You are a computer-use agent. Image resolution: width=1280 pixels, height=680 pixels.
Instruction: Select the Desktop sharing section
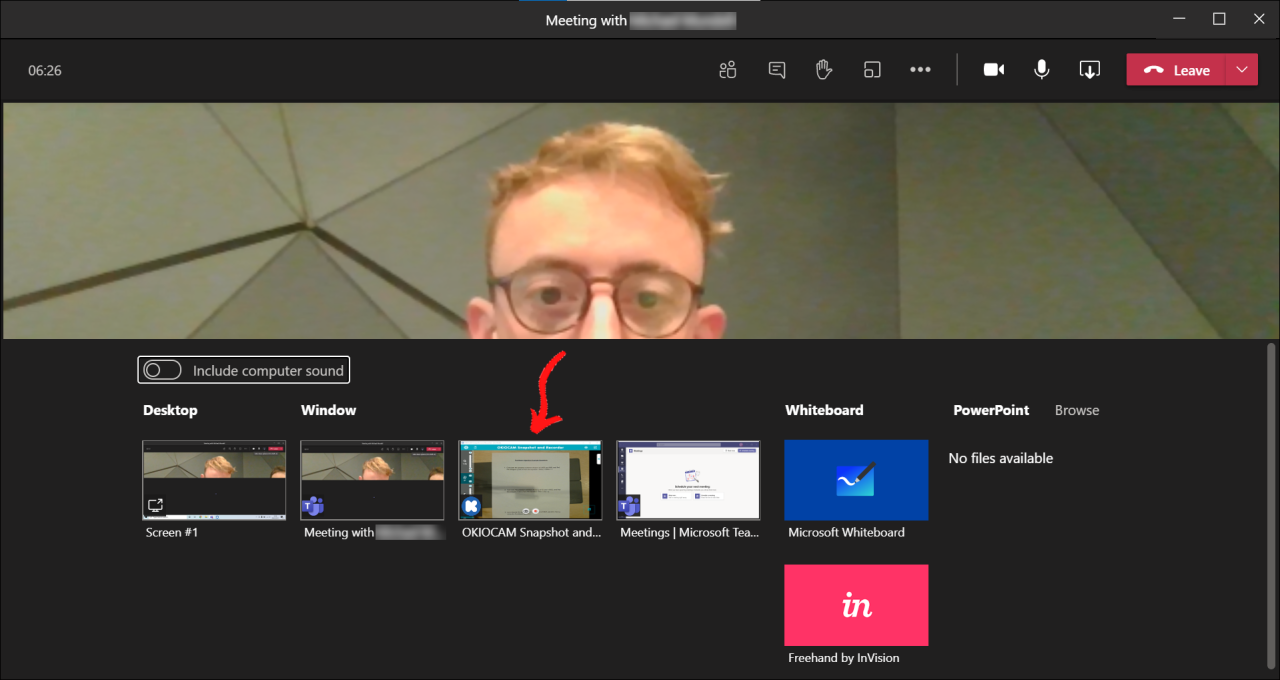coord(170,410)
